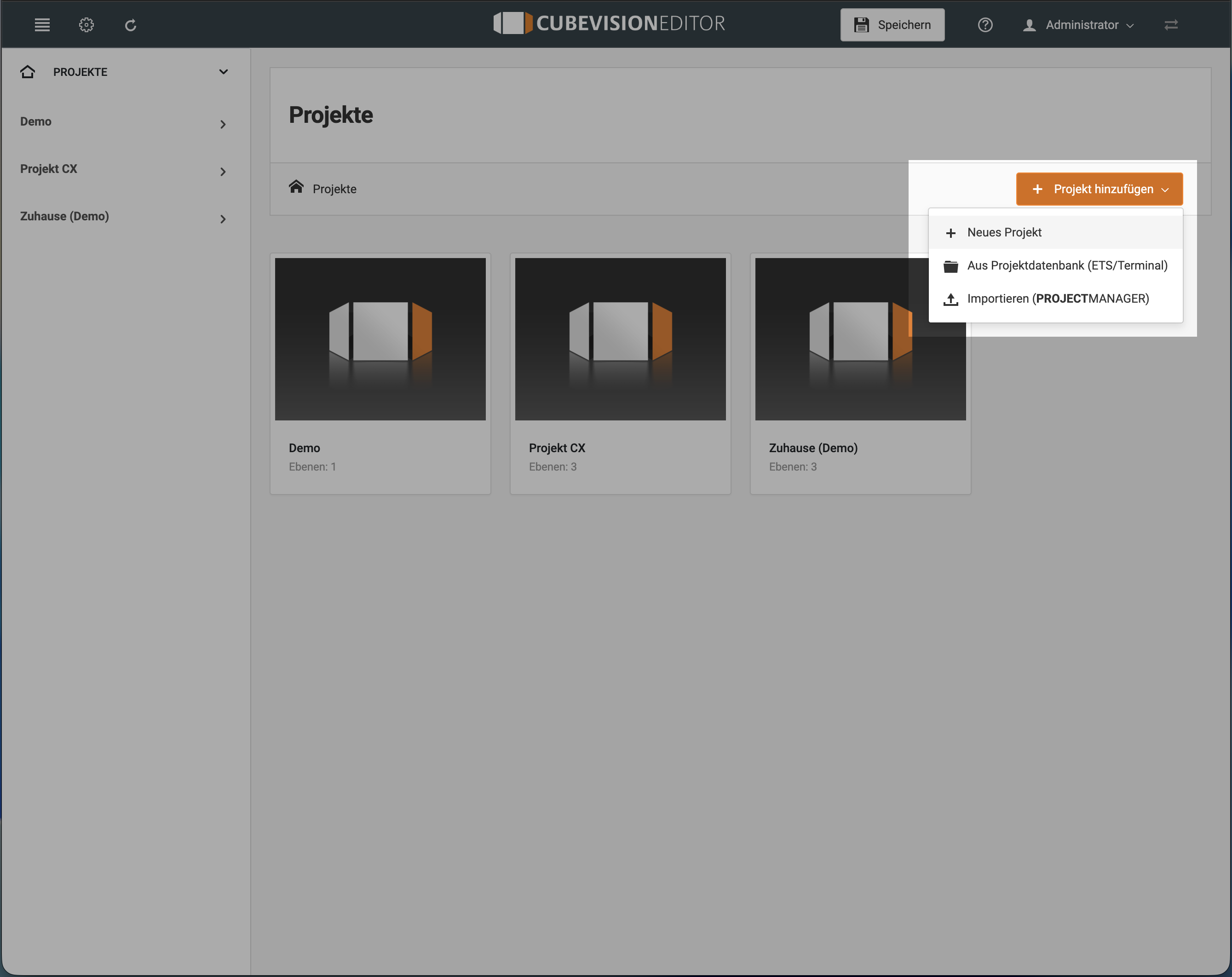Select Projekt CX in the sidebar

pos(49,168)
